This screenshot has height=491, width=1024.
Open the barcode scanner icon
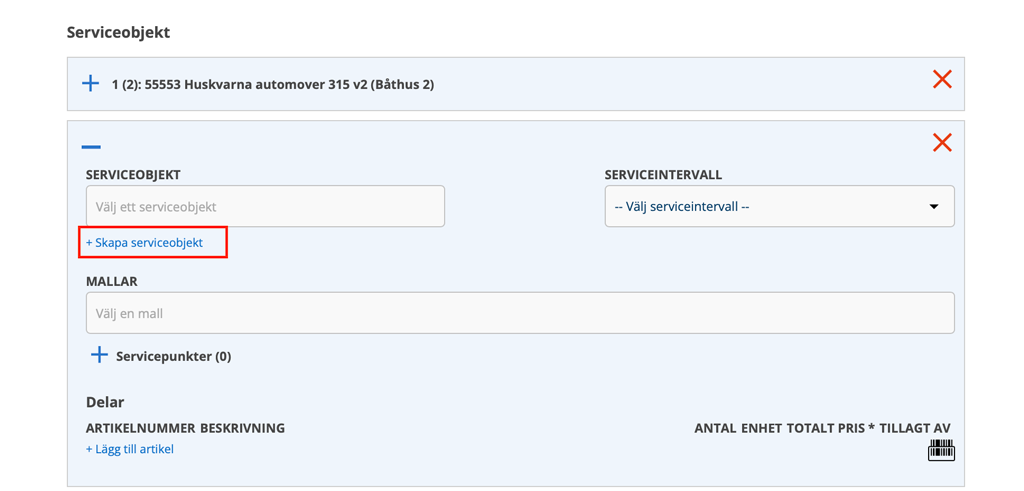pyautogui.click(x=941, y=450)
